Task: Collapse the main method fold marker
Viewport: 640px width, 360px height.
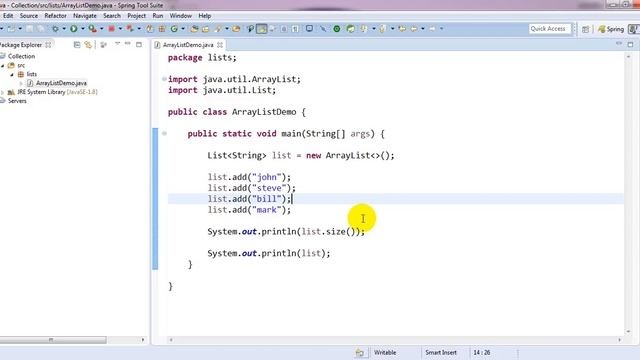Action: (164, 133)
